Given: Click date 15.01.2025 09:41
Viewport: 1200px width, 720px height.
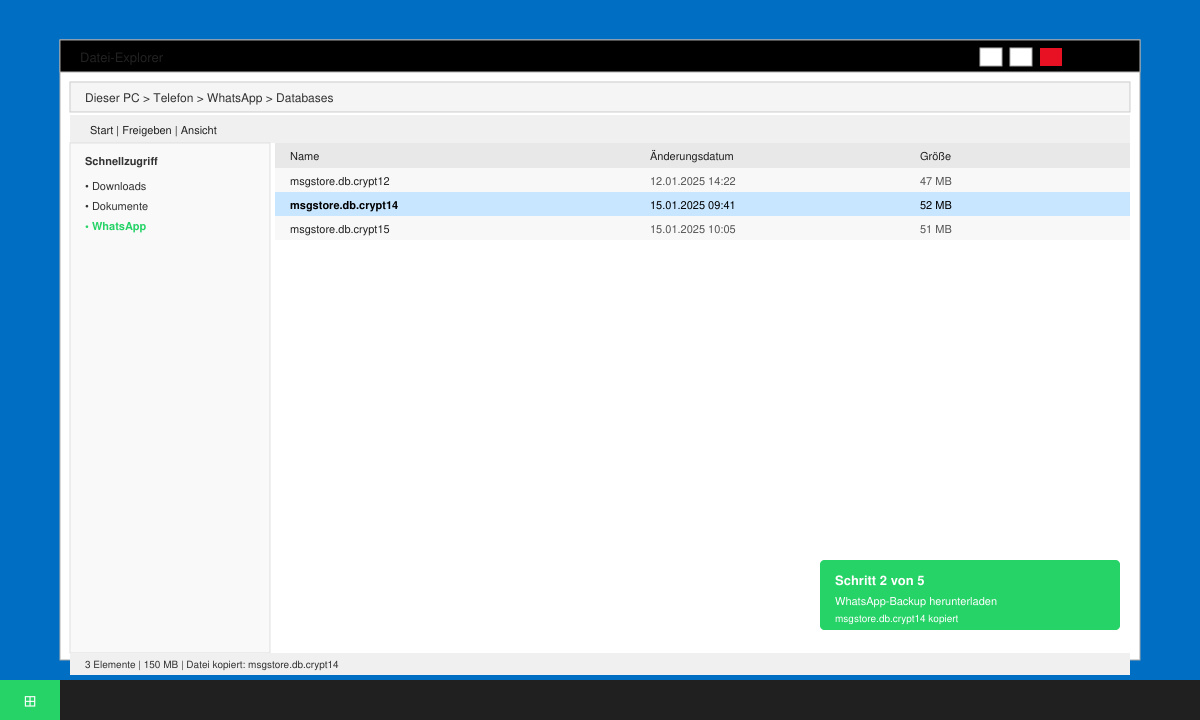Looking at the screenshot, I should [693, 205].
